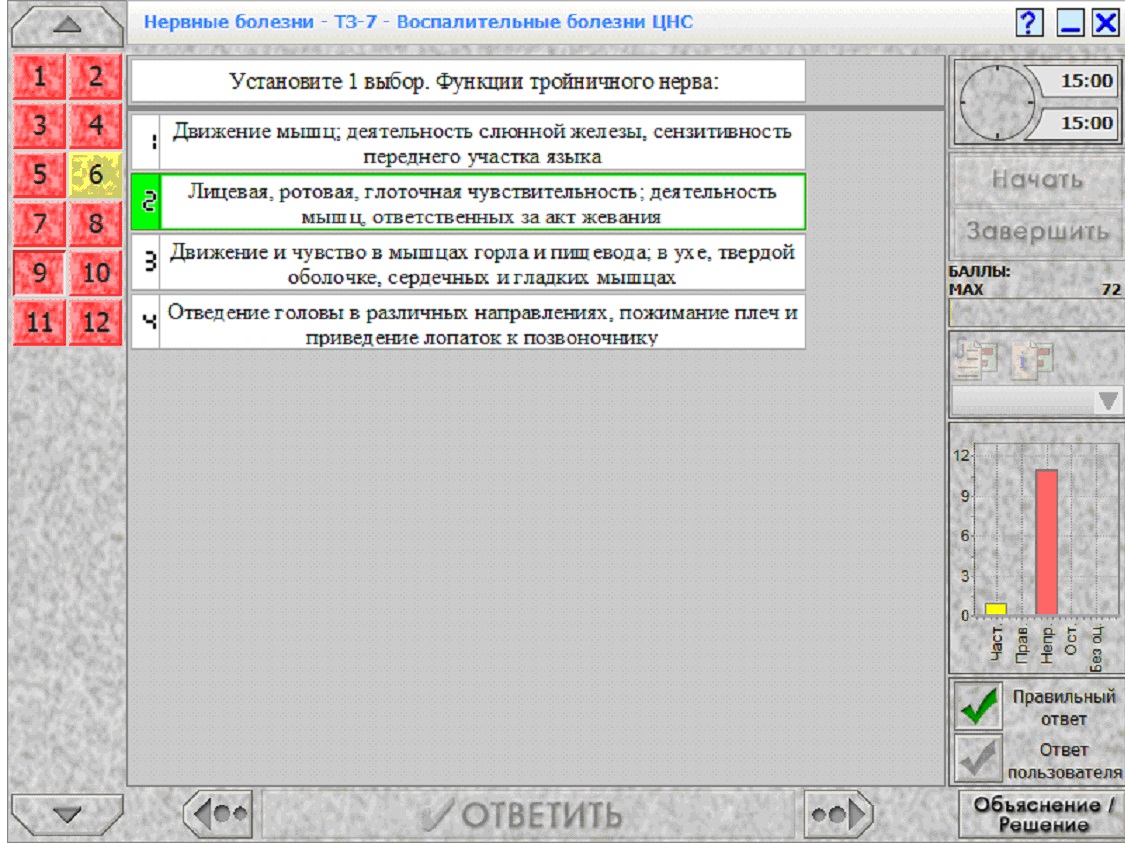Viewport: 1125px width, 843px height.
Task: Submit answer with ОТВЕТИТЬ button
Action: tap(528, 814)
